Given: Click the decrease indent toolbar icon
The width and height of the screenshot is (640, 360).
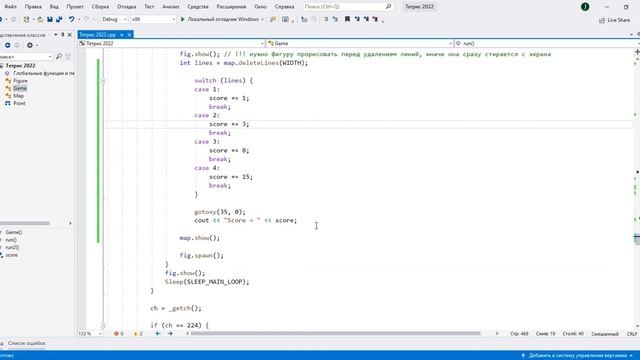Looking at the screenshot, I should pos(326,19).
